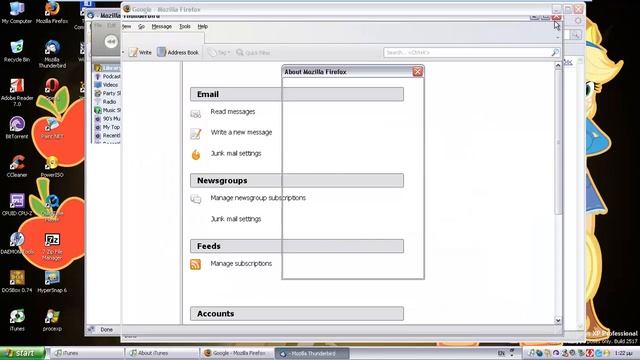Open the Recycle Bin icon

17,51
